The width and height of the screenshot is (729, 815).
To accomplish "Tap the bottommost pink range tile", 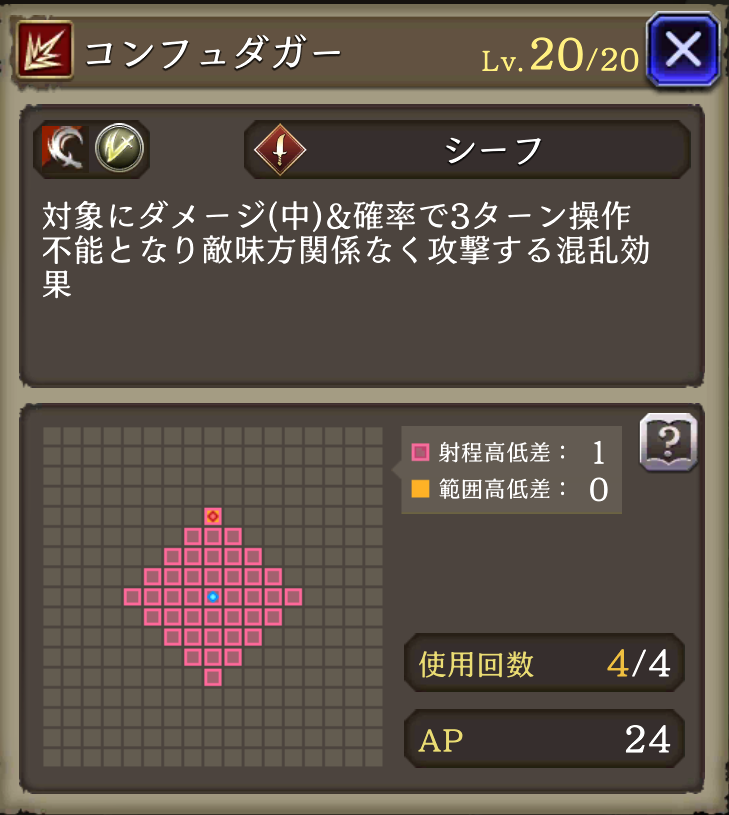I will tap(213, 677).
